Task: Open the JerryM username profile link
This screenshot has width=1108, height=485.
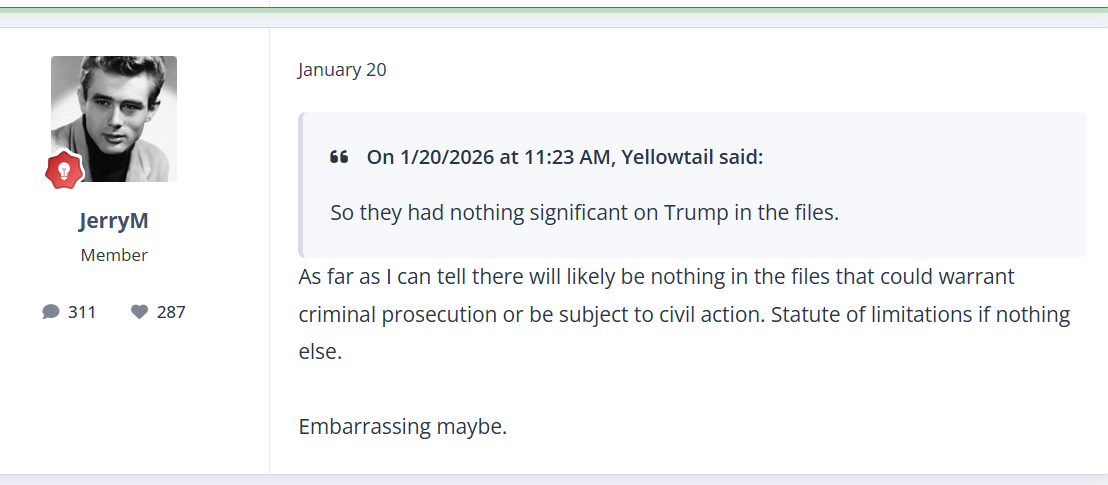Action: click(x=114, y=221)
